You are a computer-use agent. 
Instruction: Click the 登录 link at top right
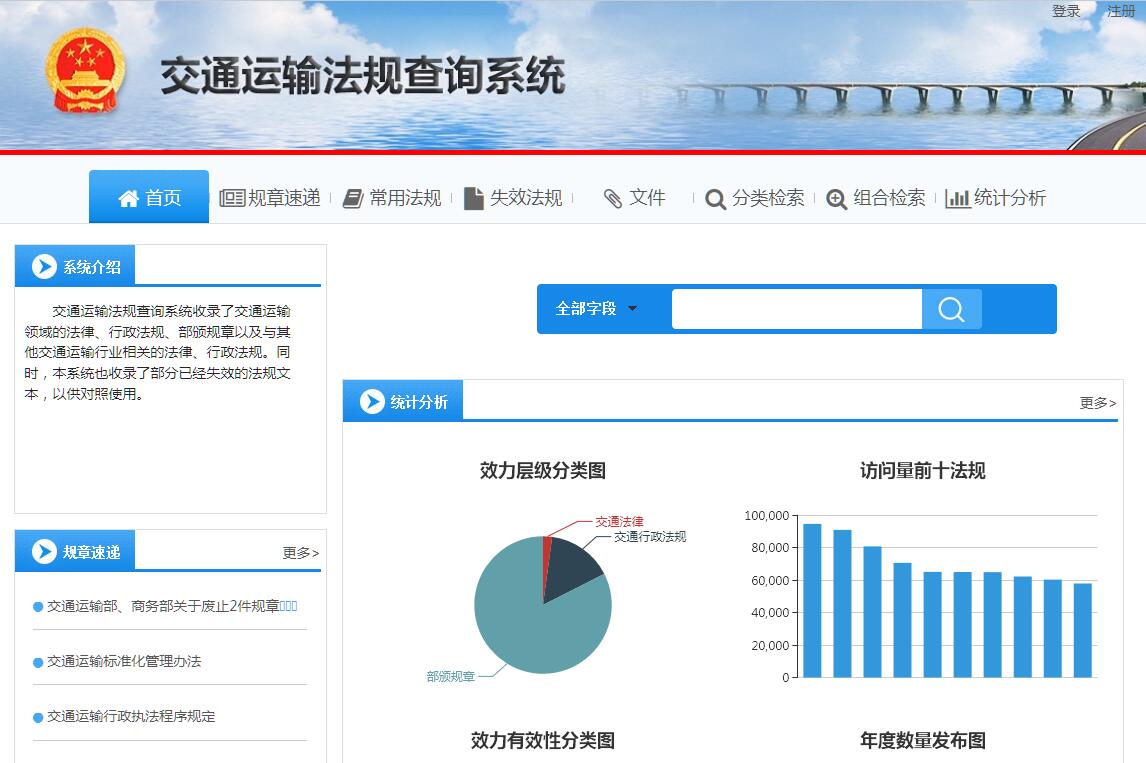pos(1066,11)
